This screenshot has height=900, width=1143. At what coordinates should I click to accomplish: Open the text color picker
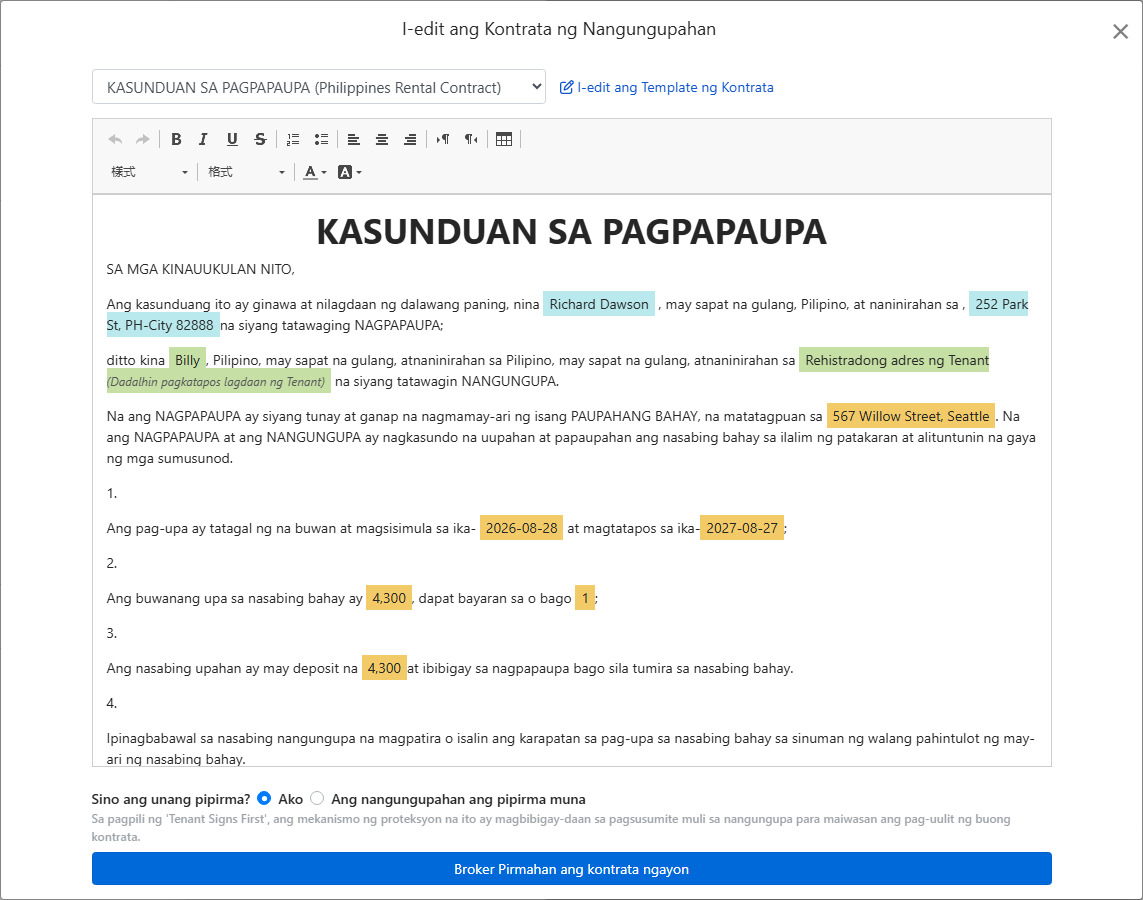point(315,172)
